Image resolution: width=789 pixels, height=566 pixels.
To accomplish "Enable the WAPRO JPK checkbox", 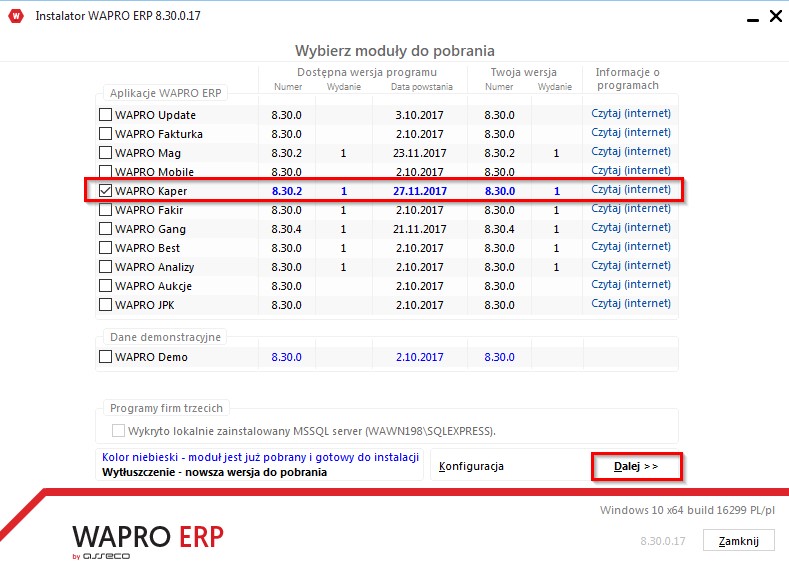I will click(105, 305).
